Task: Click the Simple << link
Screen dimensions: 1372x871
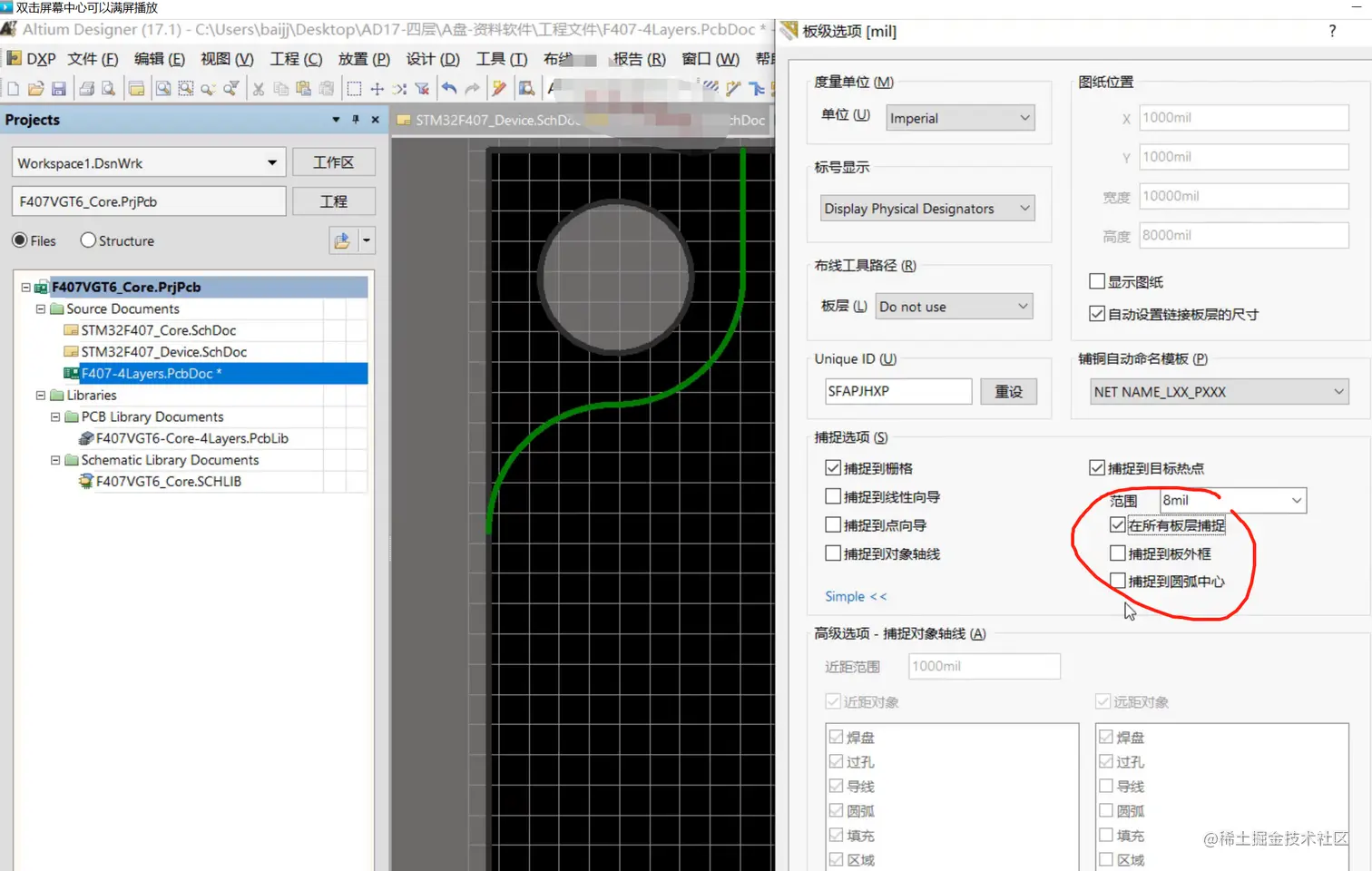Action: 856,596
